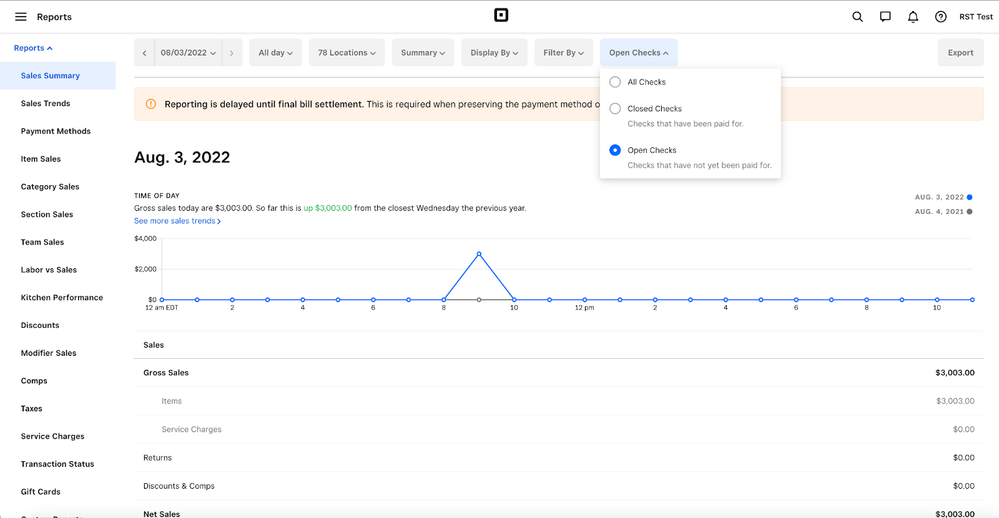Open the help question mark icon
Viewport: 999px width, 518px height.
(940, 17)
